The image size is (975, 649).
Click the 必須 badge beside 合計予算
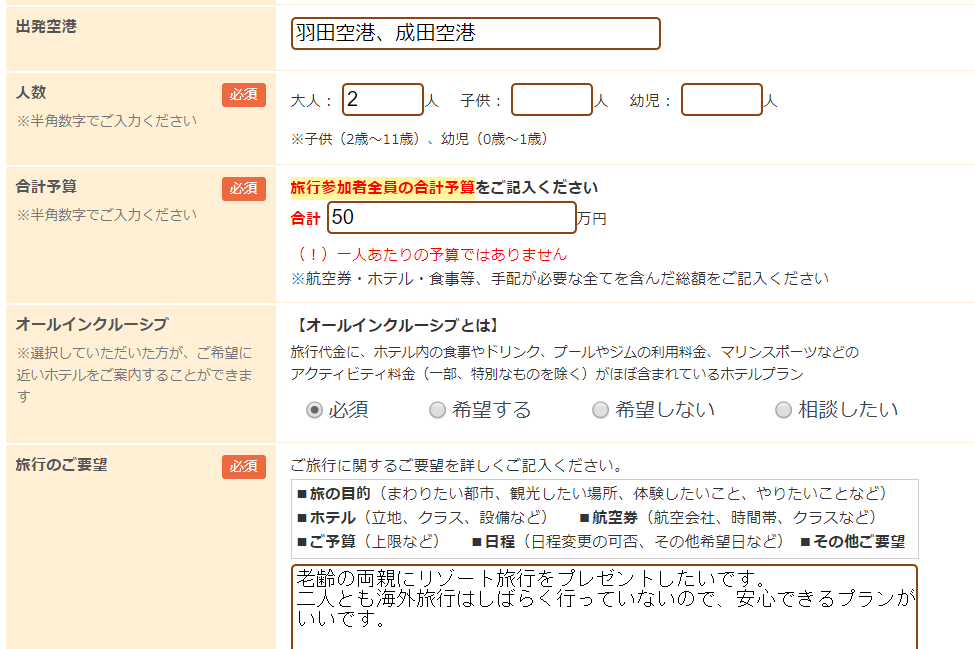(x=244, y=189)
